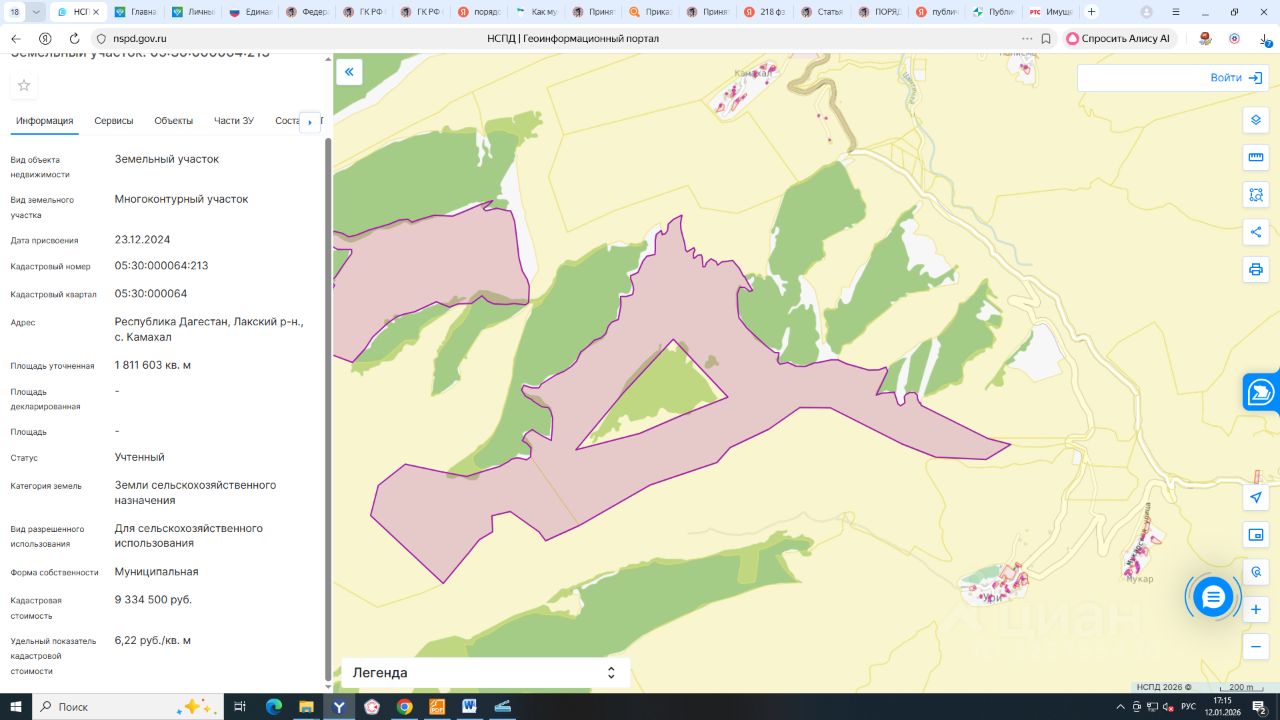This screenshot has height=720, width=1280.
Task: Open Microsoft Edge from the taskbar
Action: tap(274, 707)
